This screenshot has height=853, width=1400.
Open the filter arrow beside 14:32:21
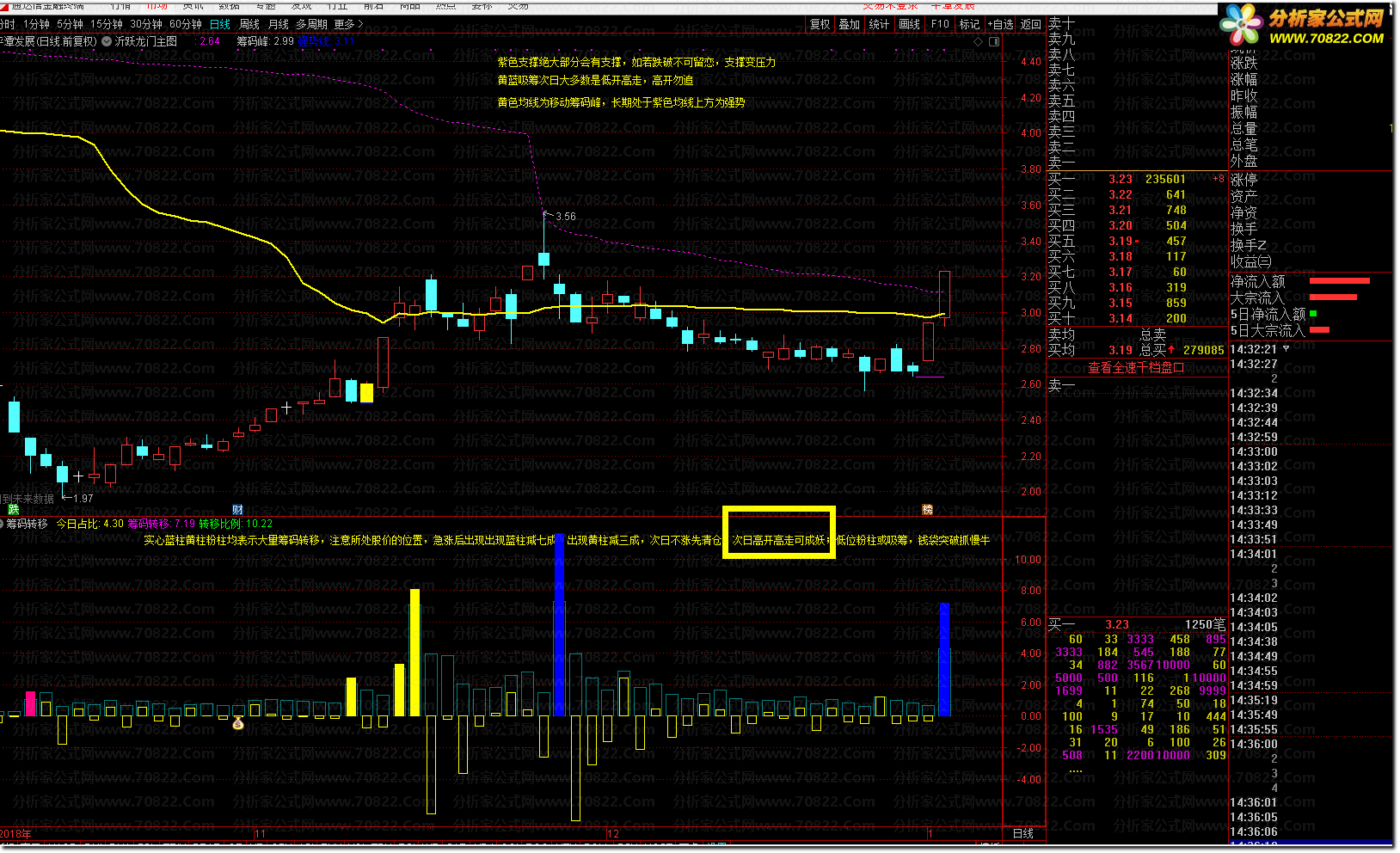[1286, 349]
